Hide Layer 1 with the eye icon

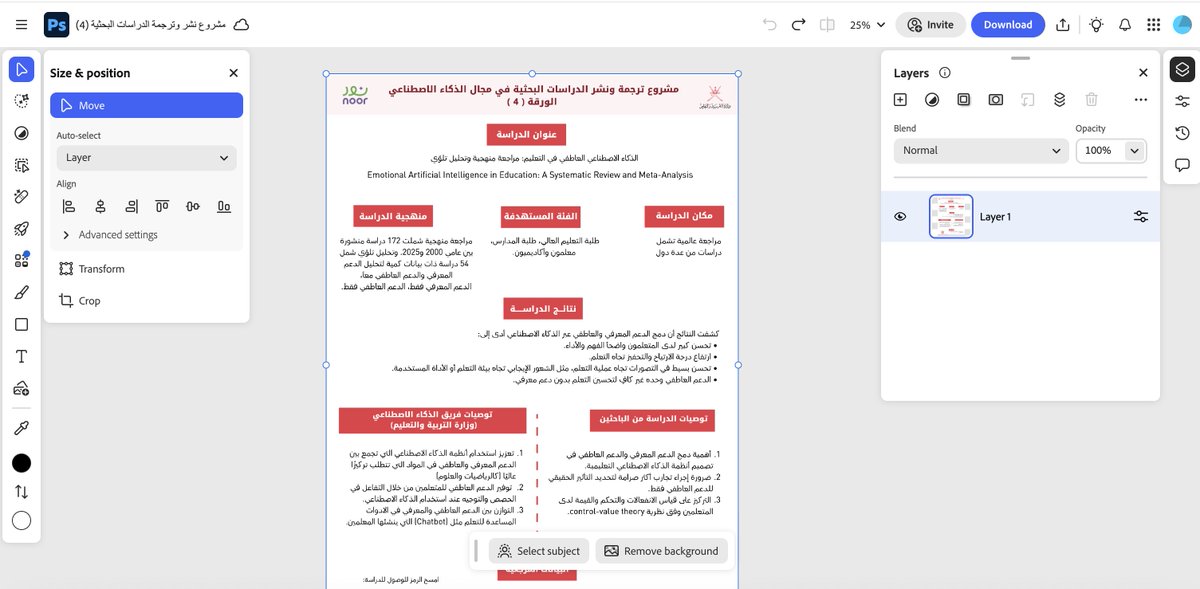click(900, 216)
